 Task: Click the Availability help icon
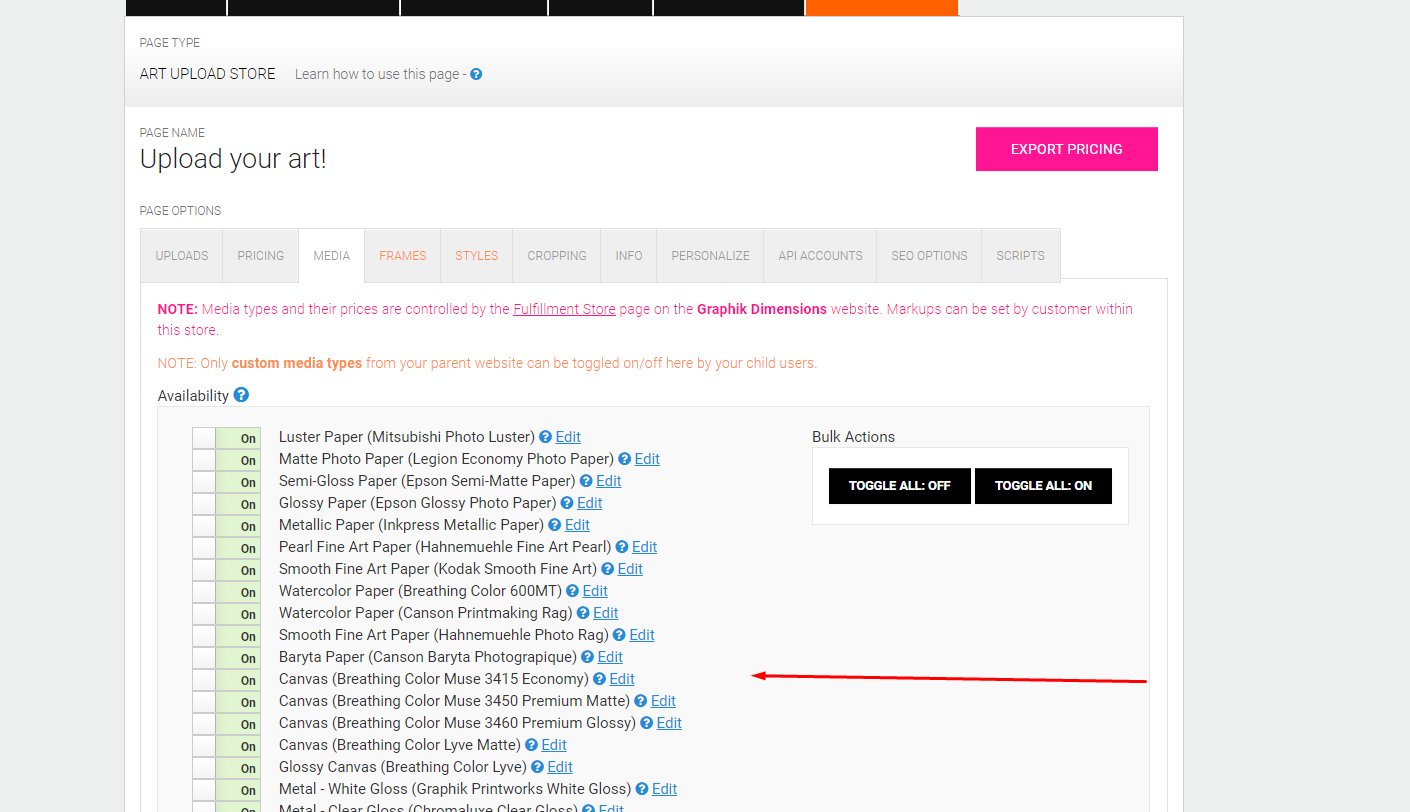tap(241, 395)
